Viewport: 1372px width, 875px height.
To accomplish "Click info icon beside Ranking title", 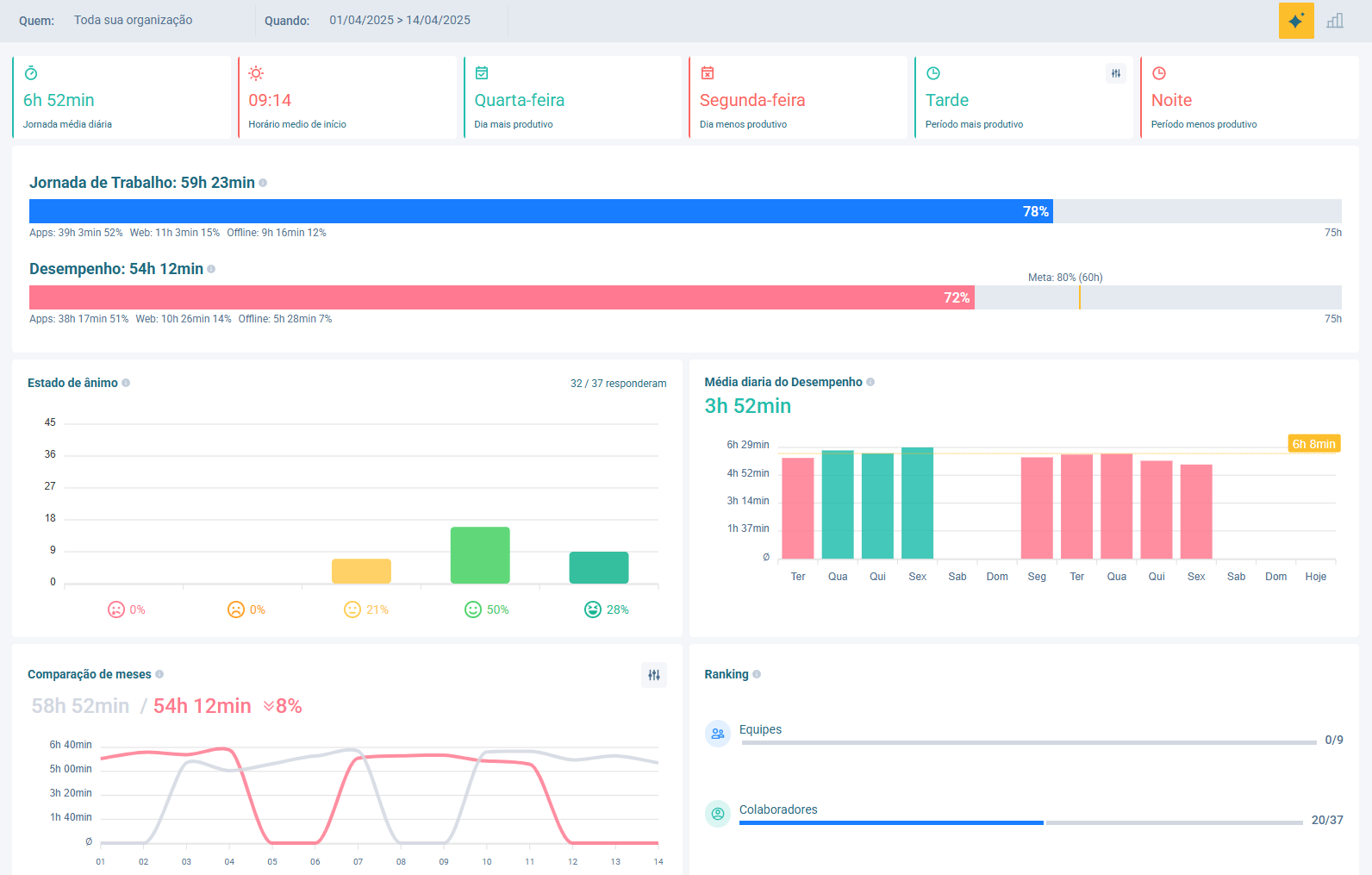I will tap(757, 674).
